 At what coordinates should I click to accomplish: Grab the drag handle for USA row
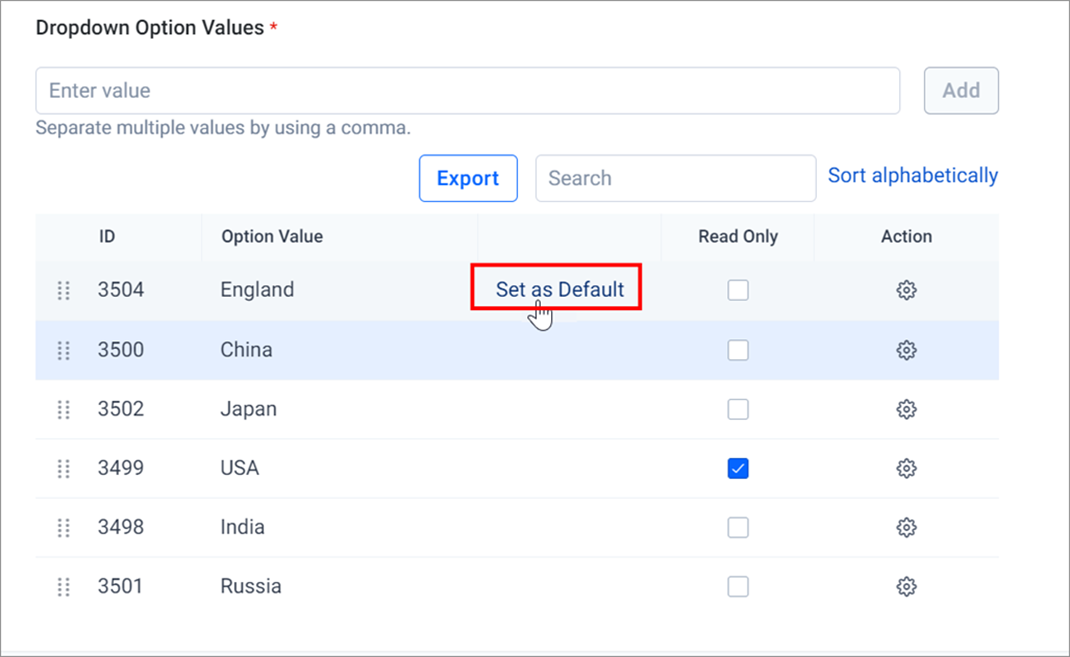click(x=63, y=469)
